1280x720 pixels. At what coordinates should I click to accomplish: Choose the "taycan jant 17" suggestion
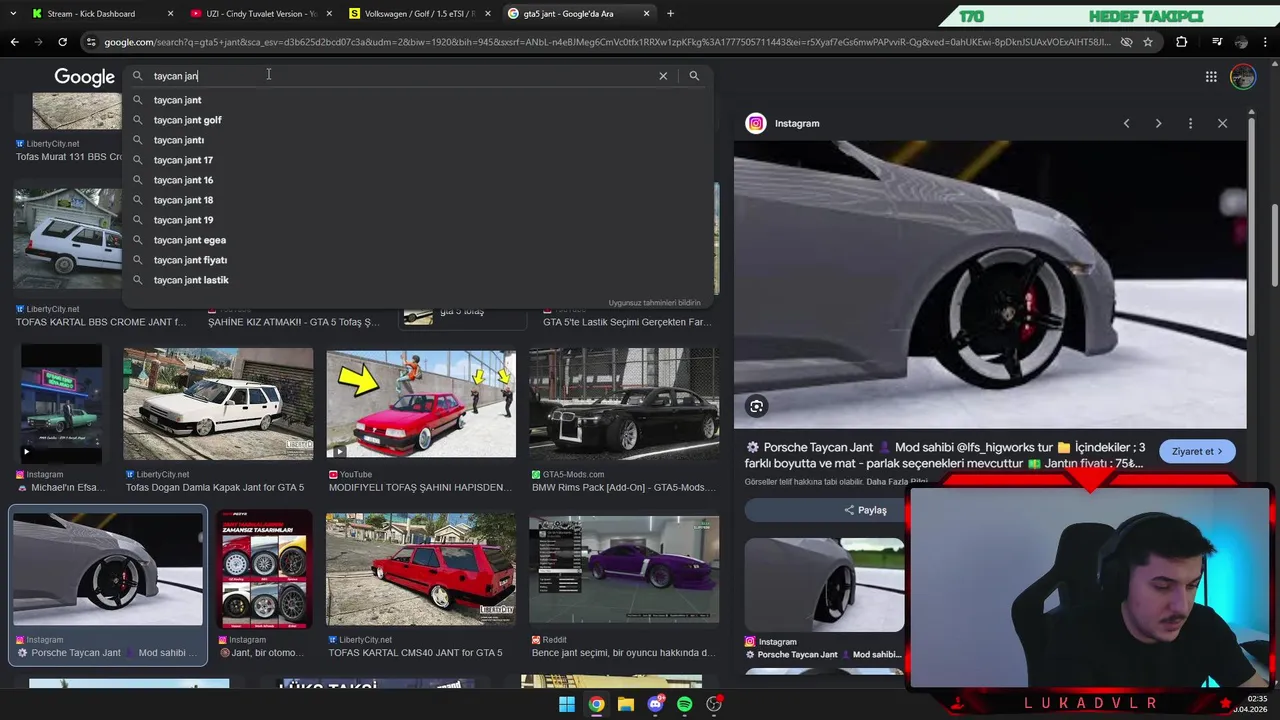(x=418, y=160)
